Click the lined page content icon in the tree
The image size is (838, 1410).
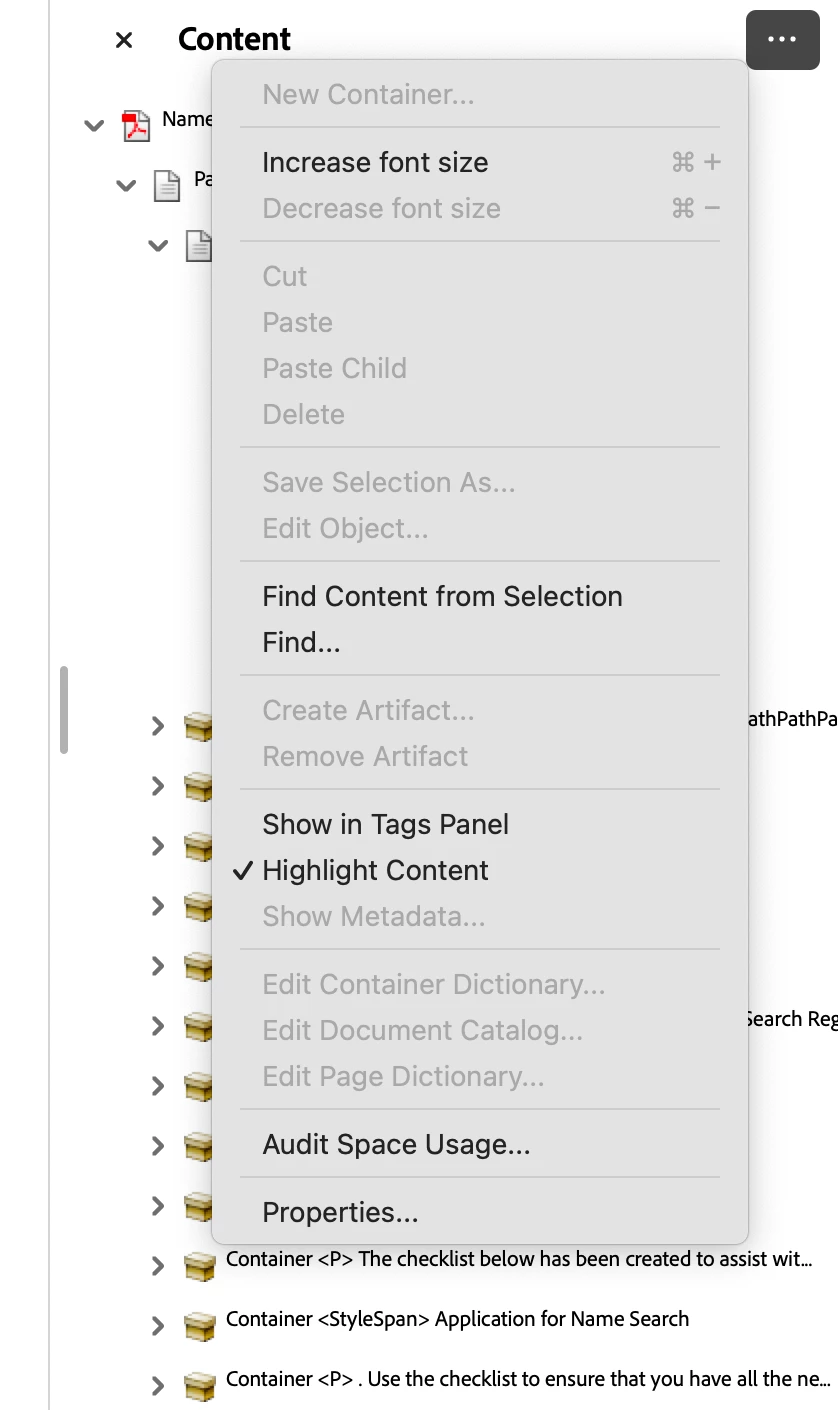[200, 245]
